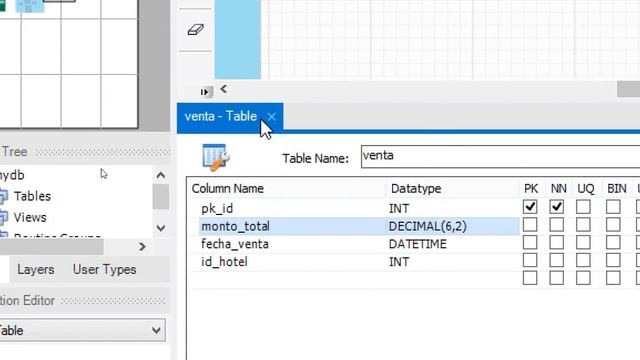Viewport: 640px width, 360px height.
Task: Click the table editor wrench icon
Action: point(216,157)
